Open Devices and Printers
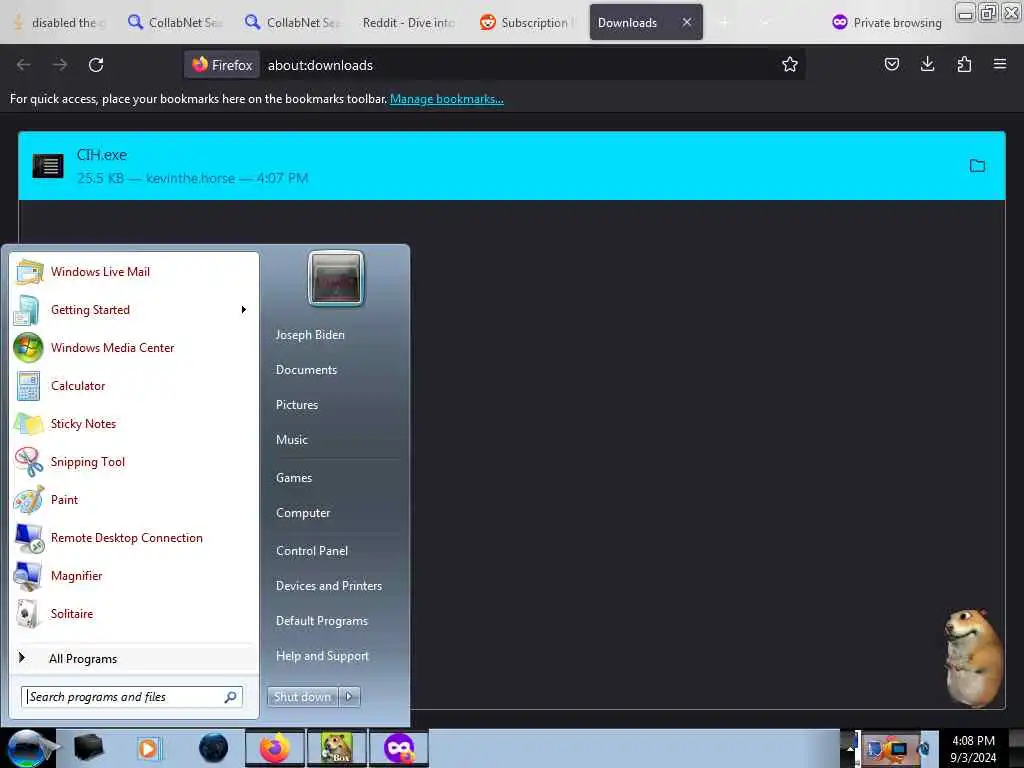1024x768 pixels. [x=328, y=586]
